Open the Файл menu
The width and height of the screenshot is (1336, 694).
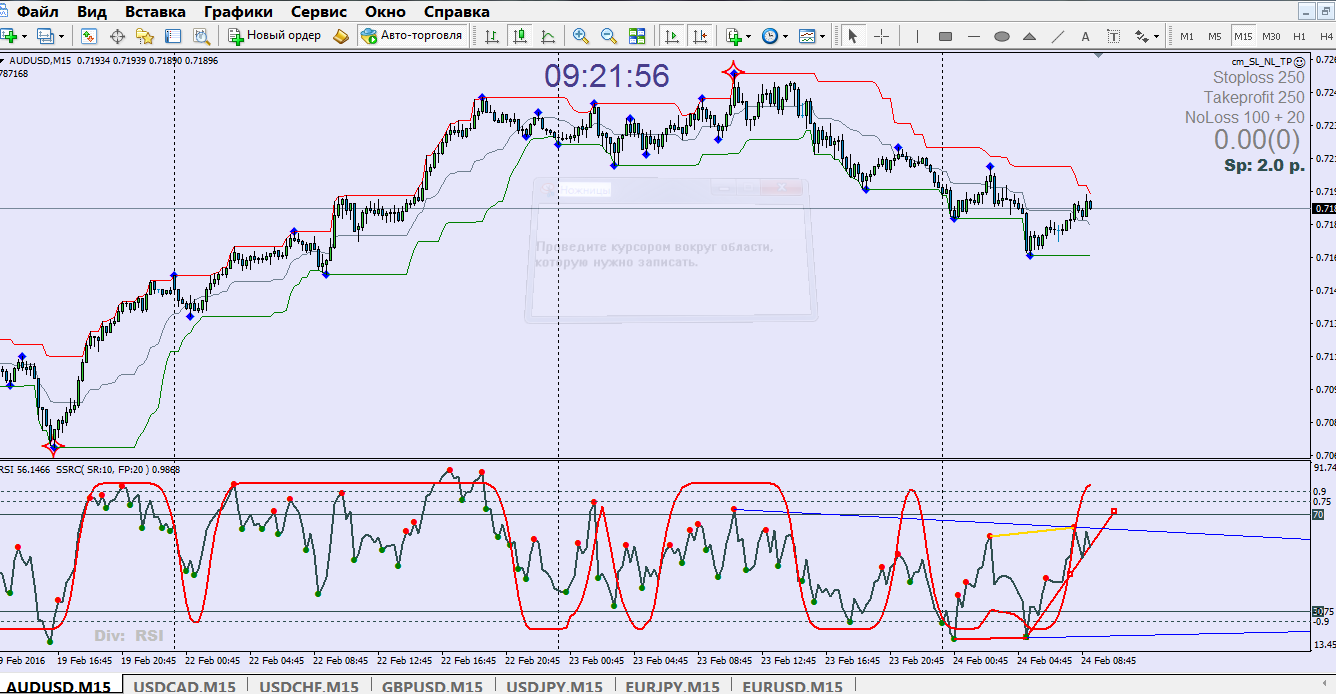(x=37, y=12)
